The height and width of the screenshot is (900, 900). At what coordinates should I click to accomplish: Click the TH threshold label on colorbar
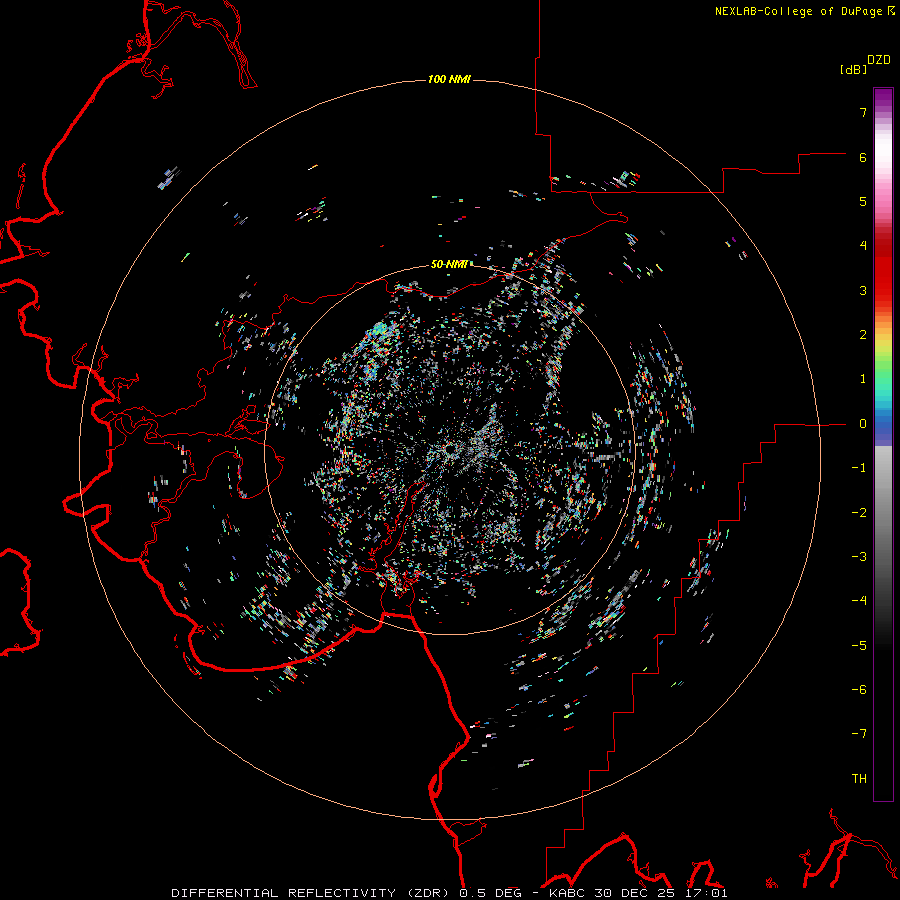coord(859,779)
